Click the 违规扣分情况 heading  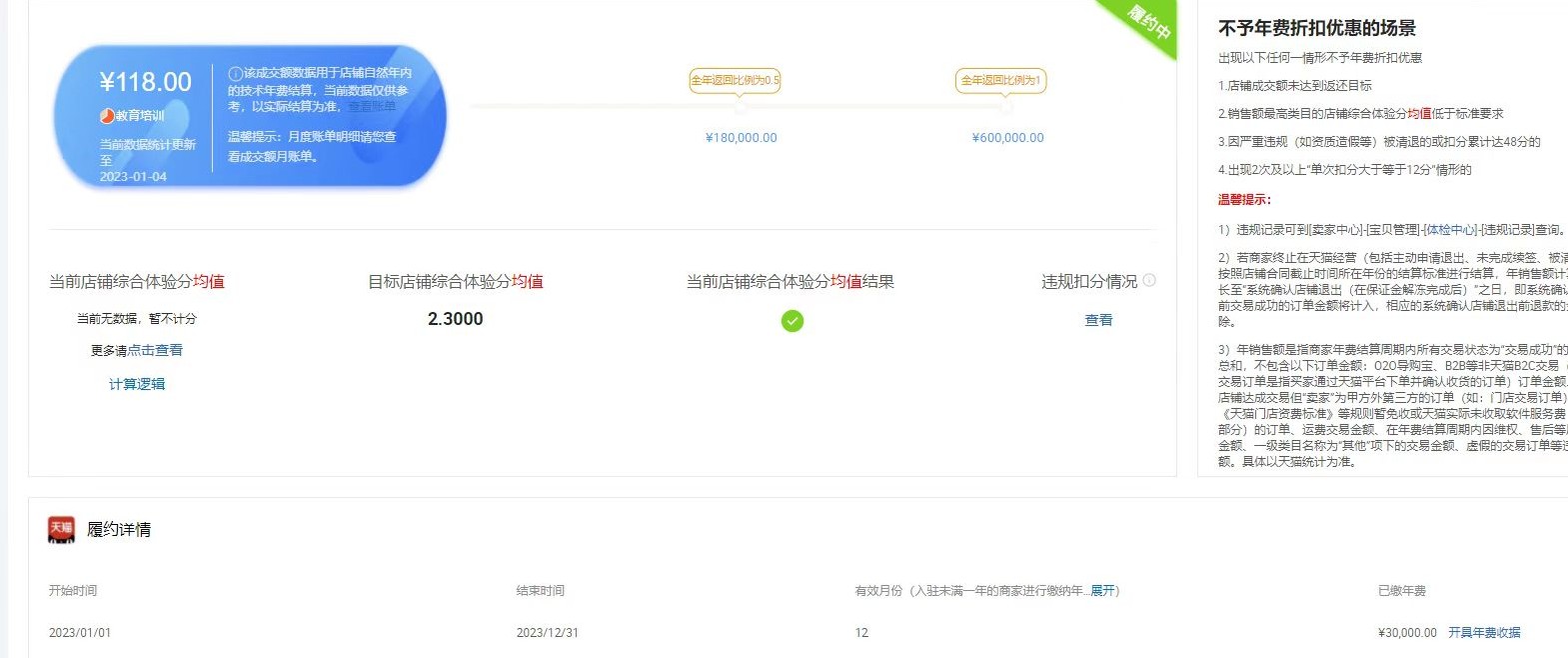pos(1089,282)
